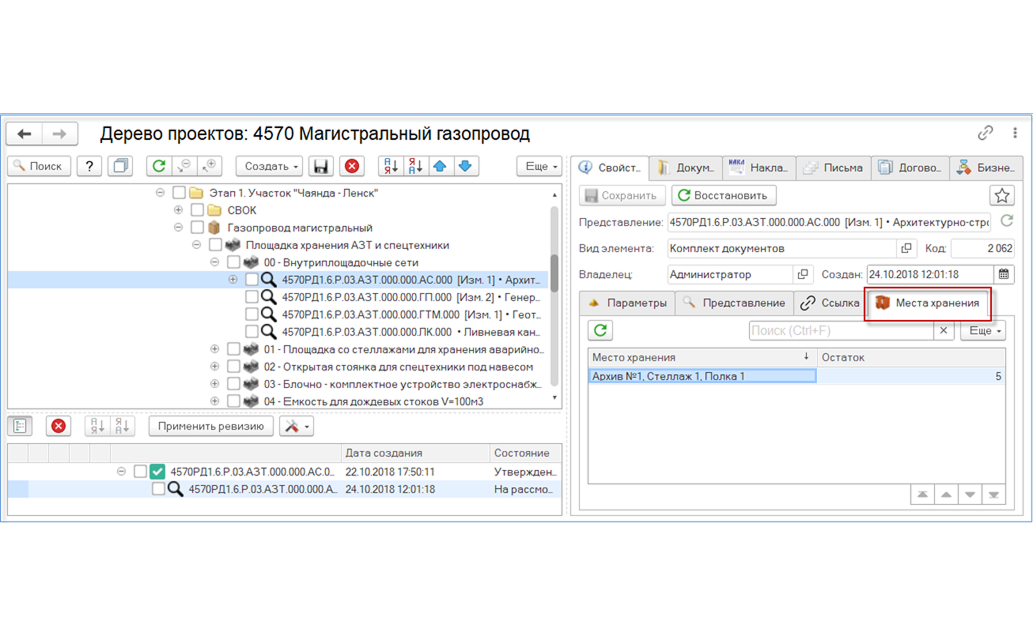Expand the 01 - Площадка со стеллажами node
Image resolution: width=1034 pixels, height=635 pixels.
point(215,349)
